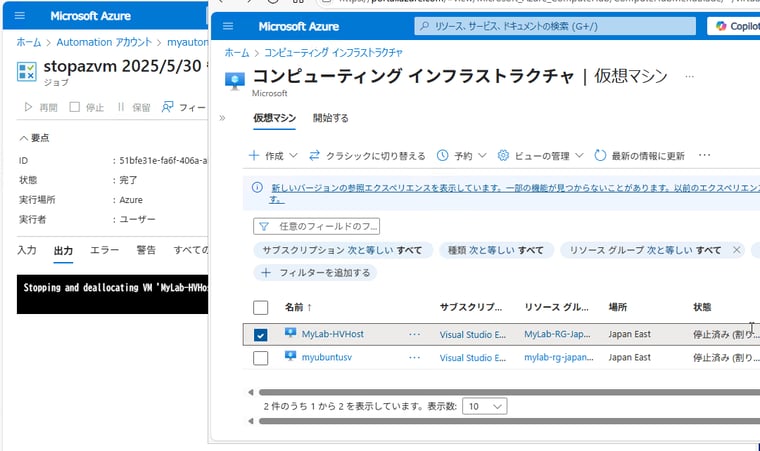Click the compute infrastructure page icon
Viewport: 760px width, 451px height.
235,81
